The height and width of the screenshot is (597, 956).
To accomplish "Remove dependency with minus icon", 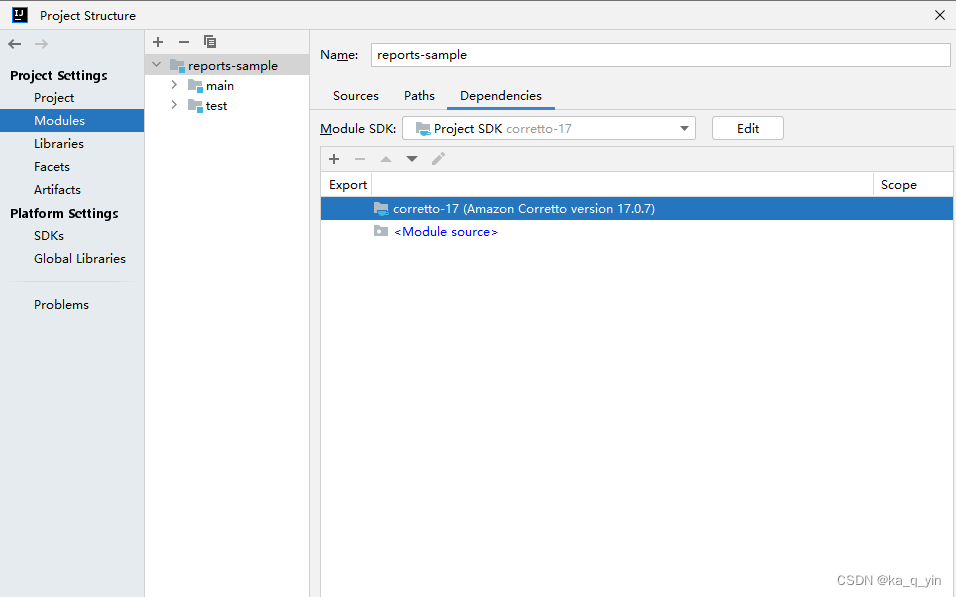I will (360, 159).
